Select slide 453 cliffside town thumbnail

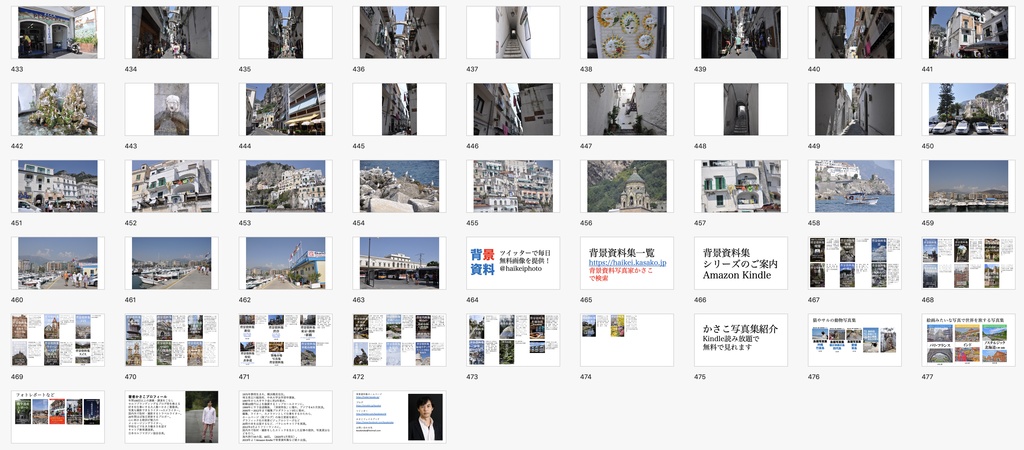(x=285, y=186)
